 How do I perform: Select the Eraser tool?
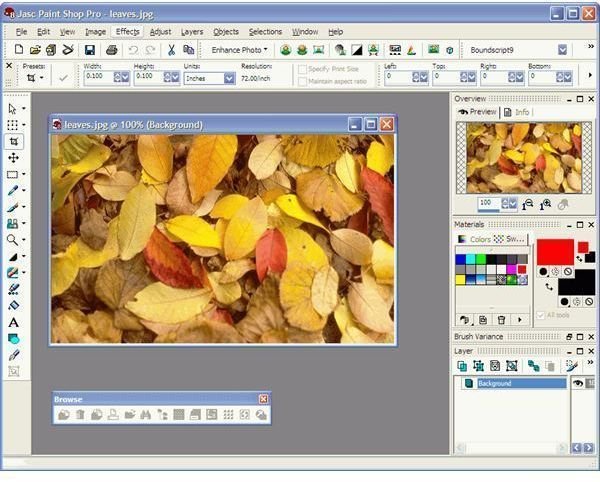pyautogui.click(x=13, y=305)
